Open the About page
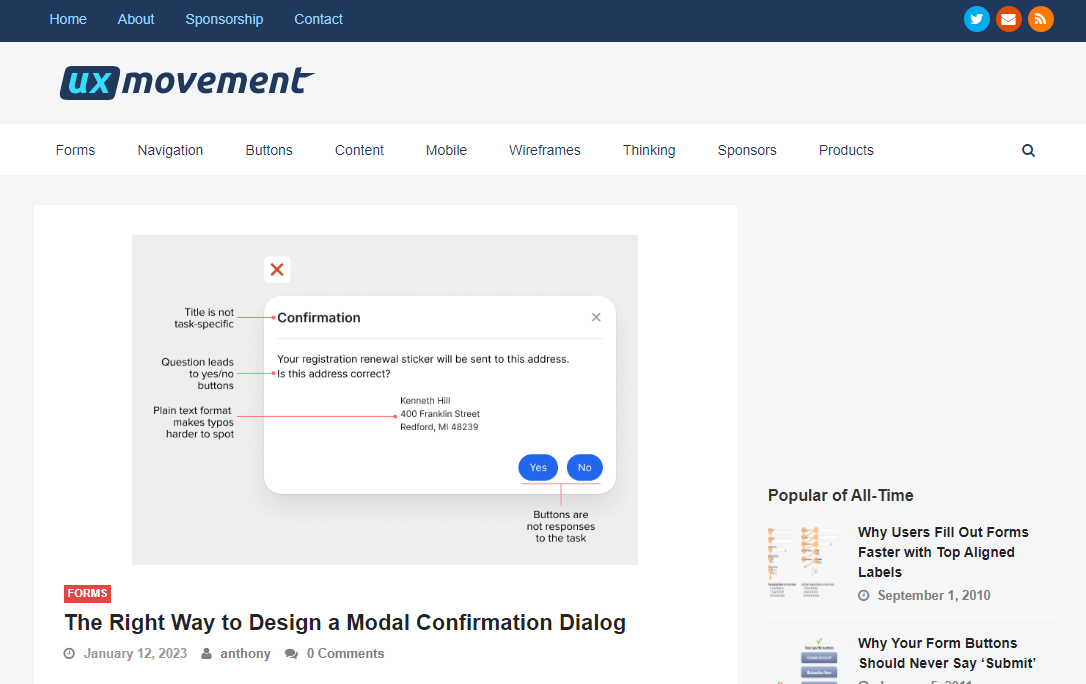This screenshot has height=684, width=1086. click(x=135, y=19)
